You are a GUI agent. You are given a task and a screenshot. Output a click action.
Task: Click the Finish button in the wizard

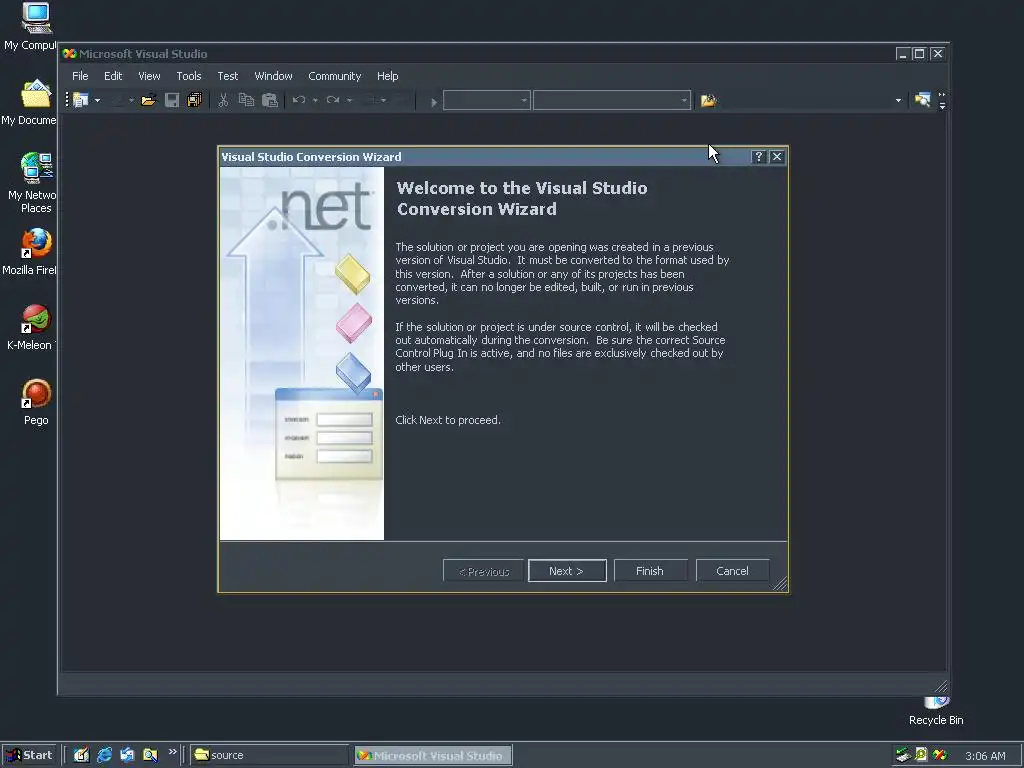[x=650, y=571]
